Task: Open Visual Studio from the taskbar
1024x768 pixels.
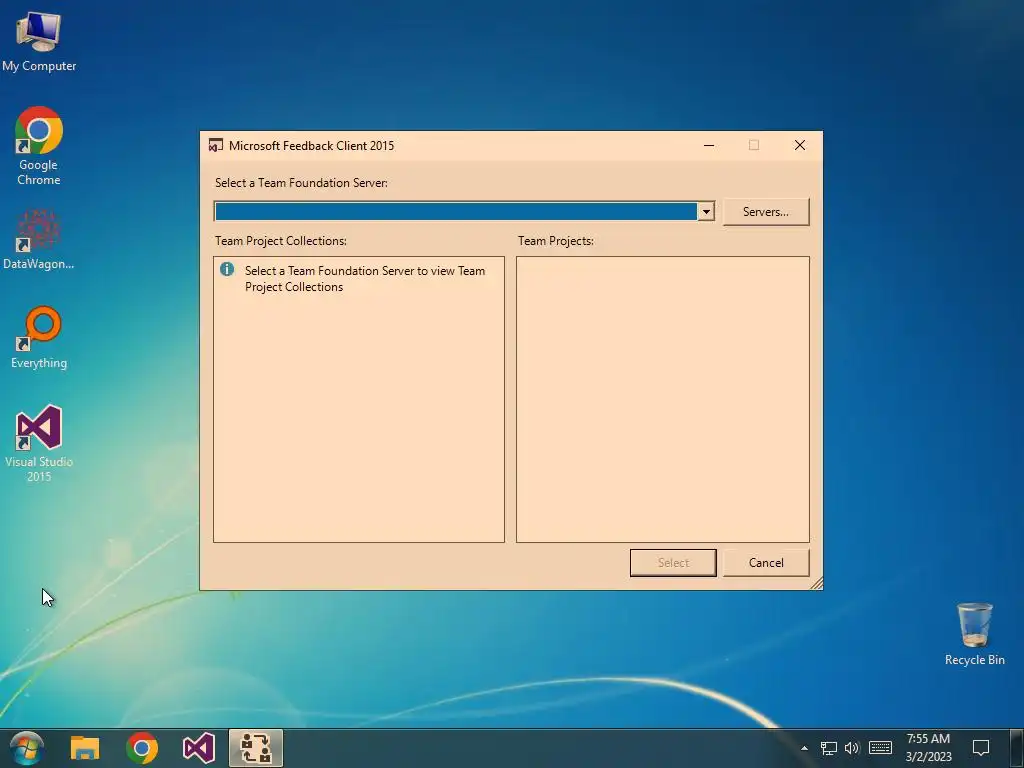Action: point(199,748)
